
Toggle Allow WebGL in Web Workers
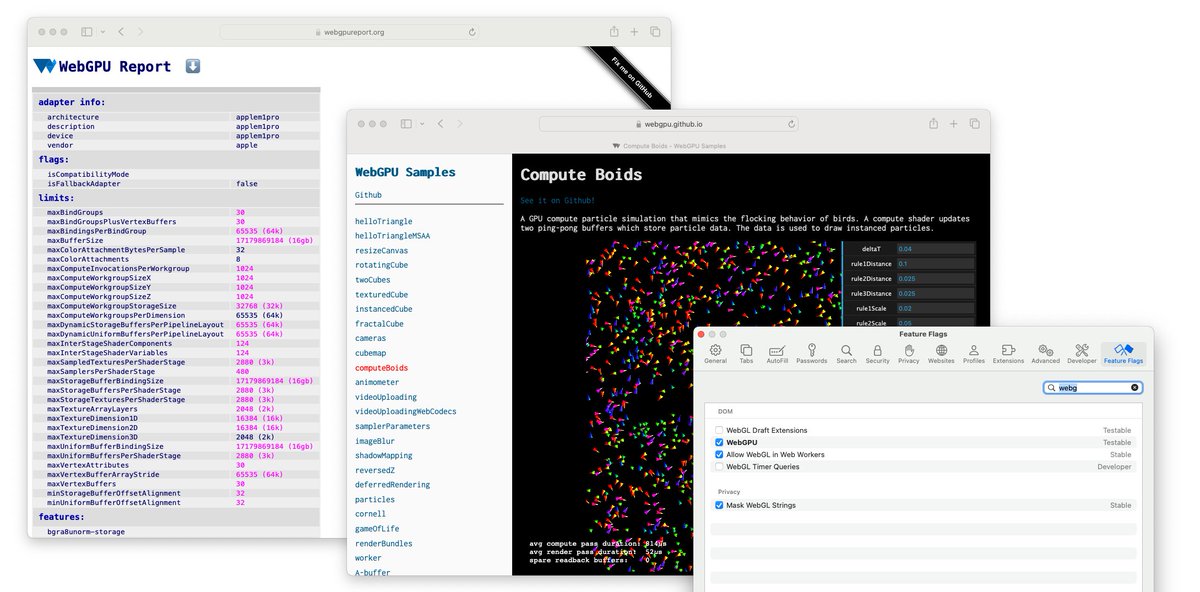719,454
